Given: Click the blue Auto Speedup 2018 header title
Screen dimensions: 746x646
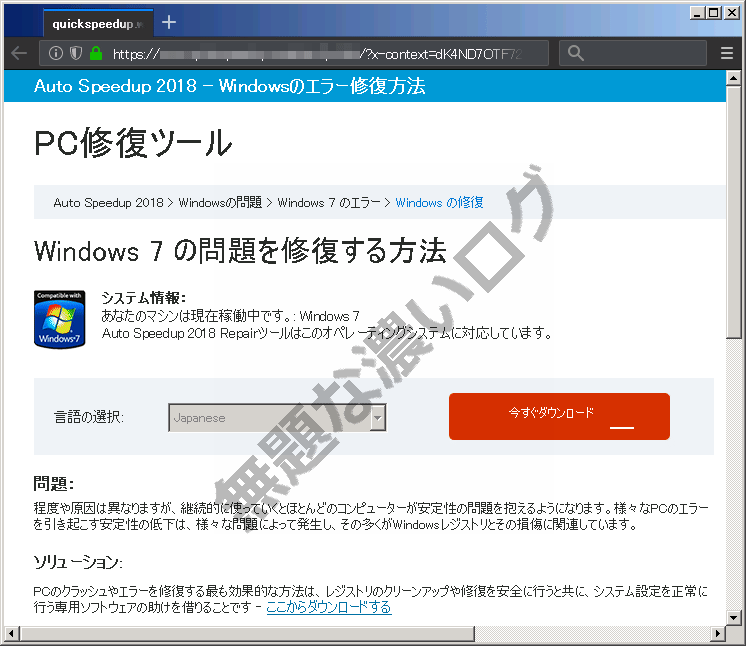Looking at the screenshot, I should 229,86.
